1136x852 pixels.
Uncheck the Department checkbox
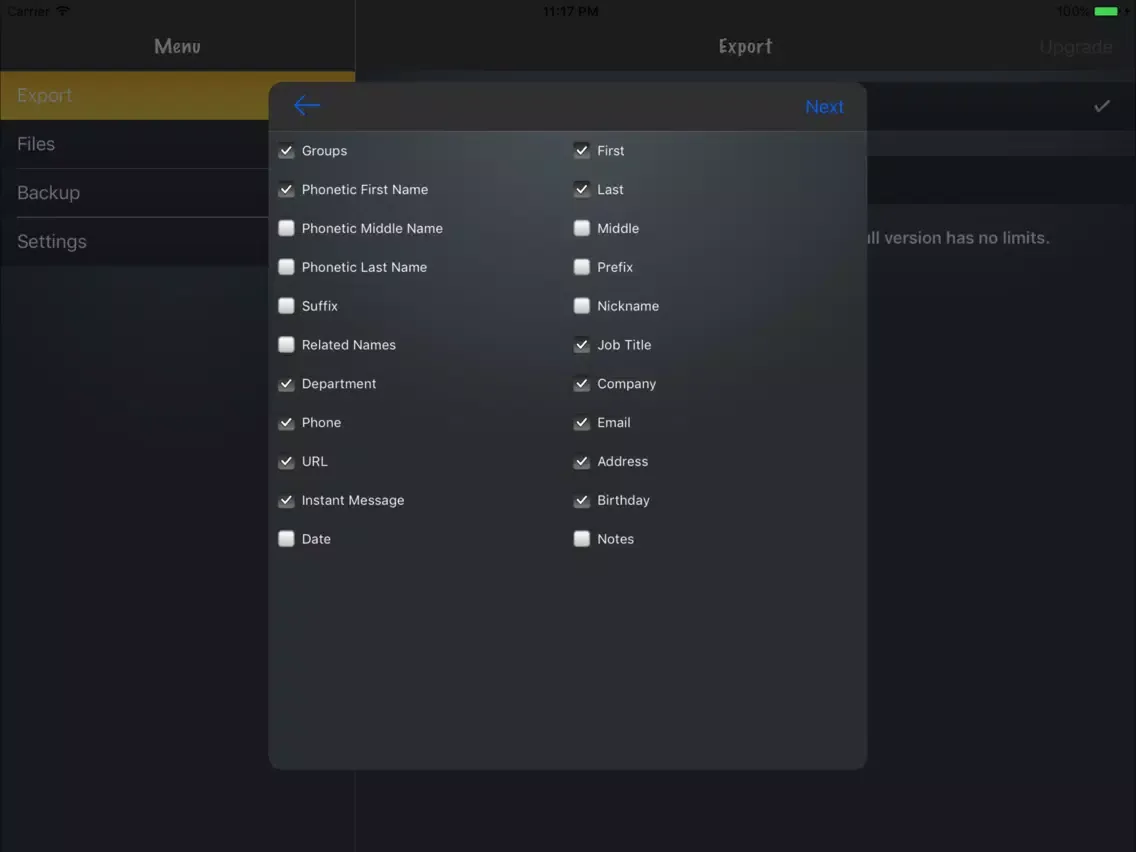coord(286,384)
